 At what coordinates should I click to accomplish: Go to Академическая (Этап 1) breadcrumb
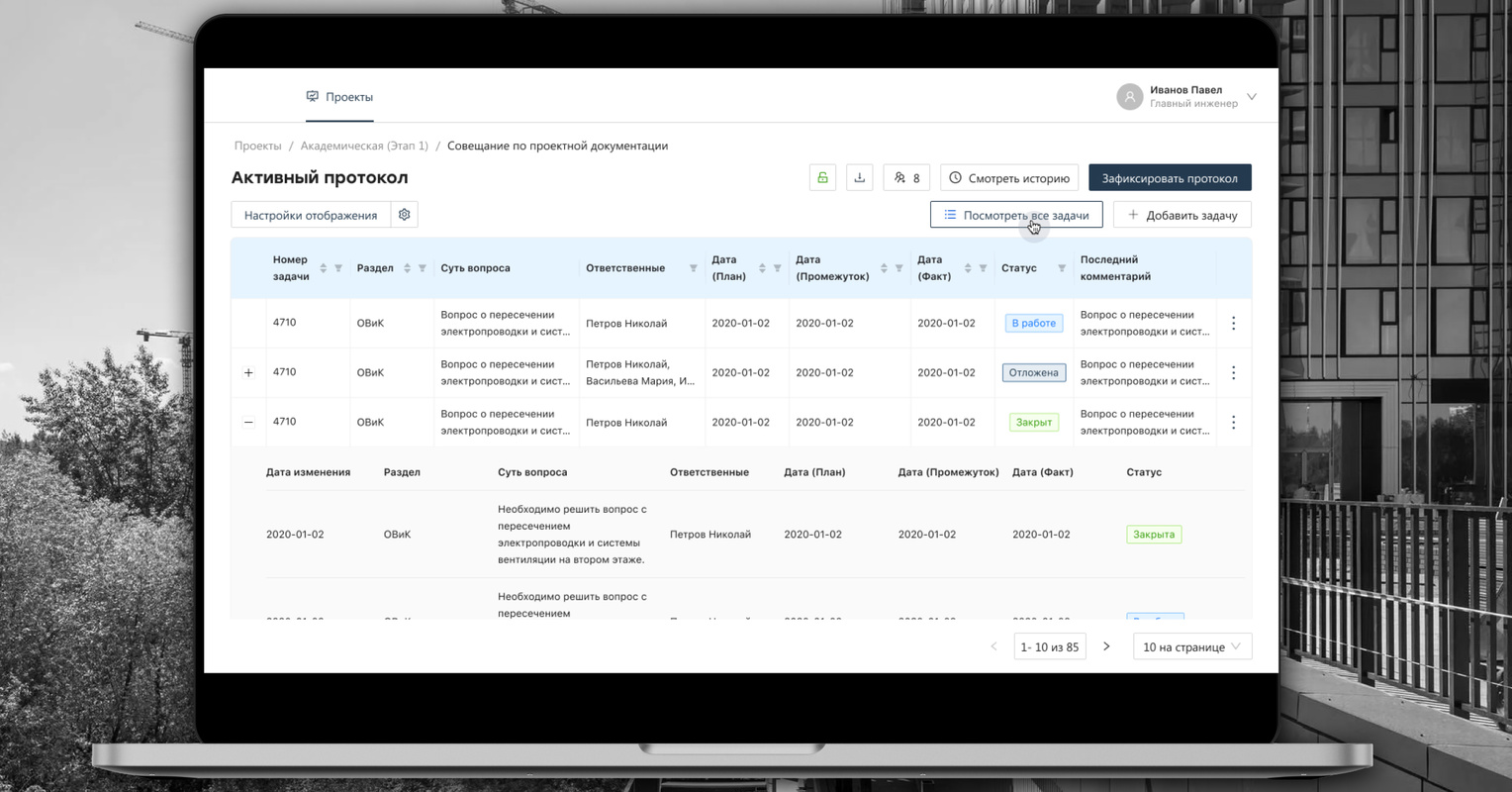tap(364, 146)
